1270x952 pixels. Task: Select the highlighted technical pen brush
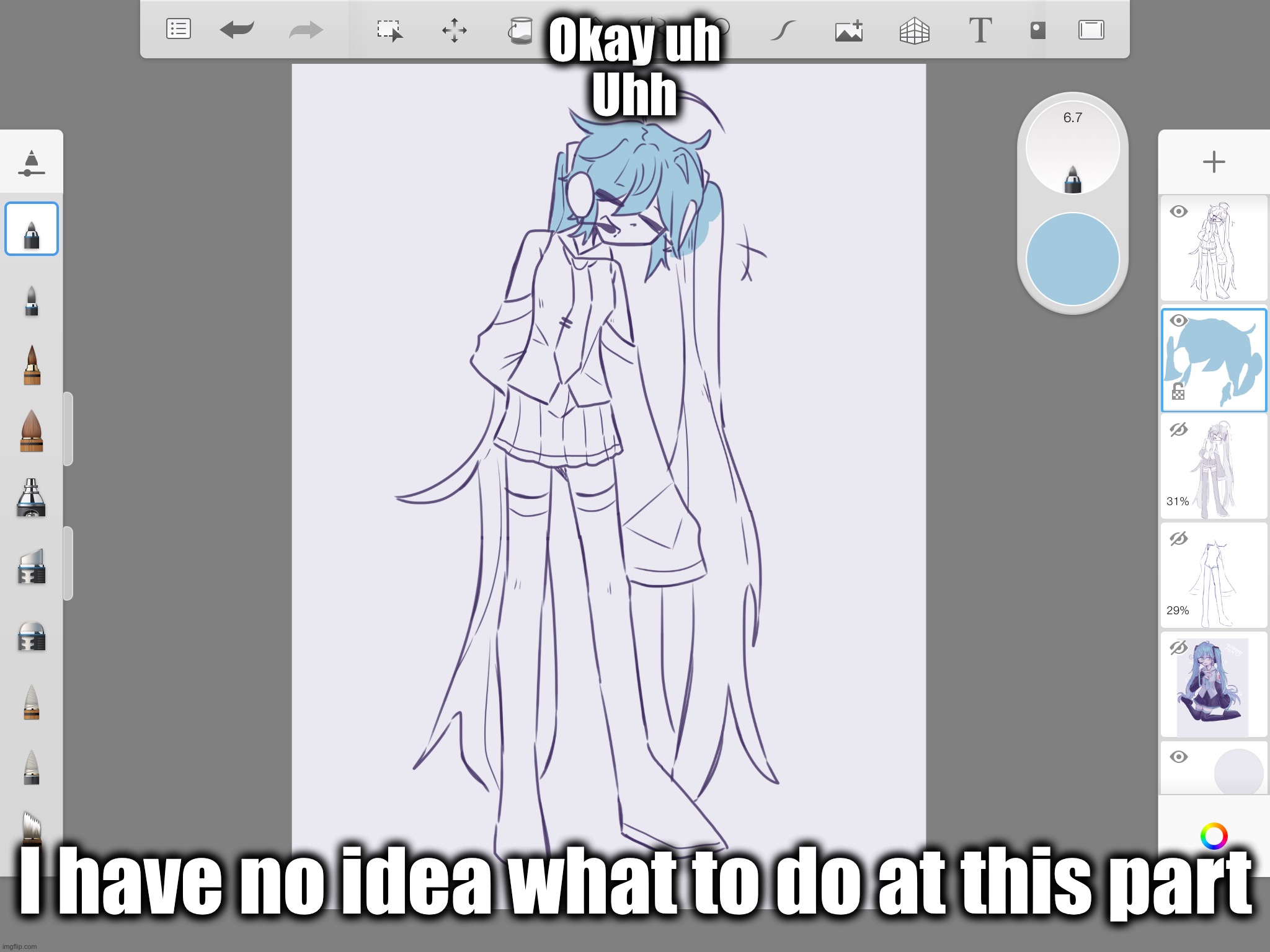point(32,229)
